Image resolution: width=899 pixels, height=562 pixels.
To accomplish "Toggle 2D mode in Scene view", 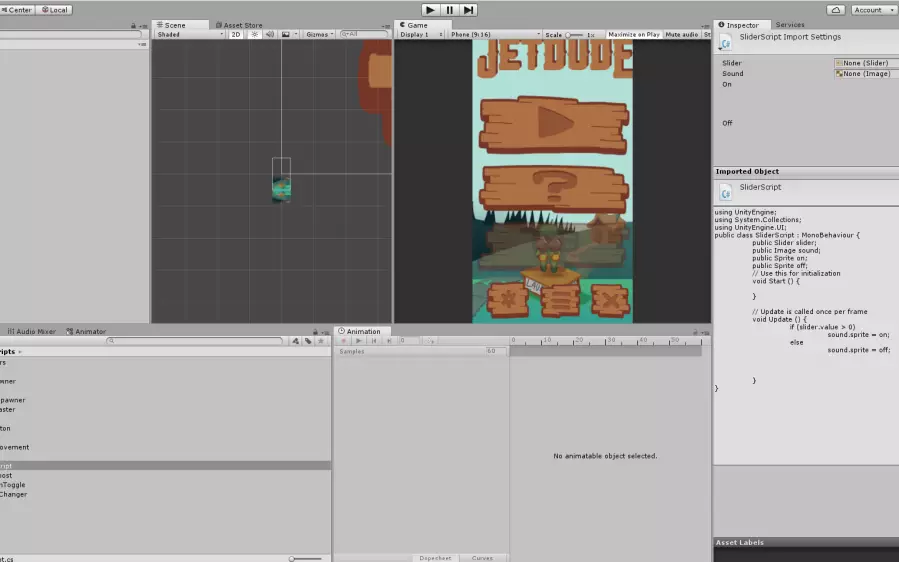I will (236, 34).
